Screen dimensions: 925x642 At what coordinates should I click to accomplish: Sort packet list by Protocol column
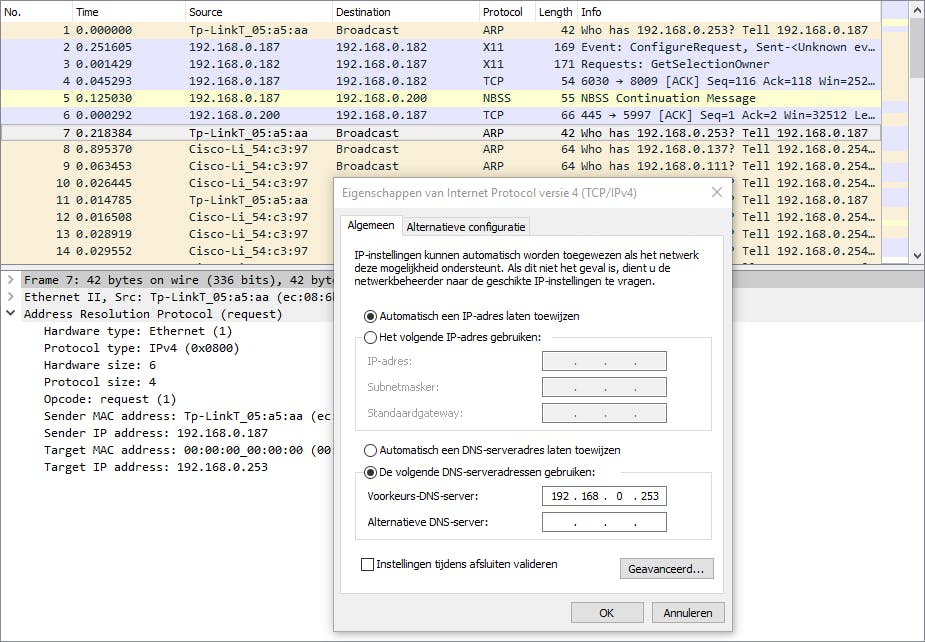click(x=507, y=12)
